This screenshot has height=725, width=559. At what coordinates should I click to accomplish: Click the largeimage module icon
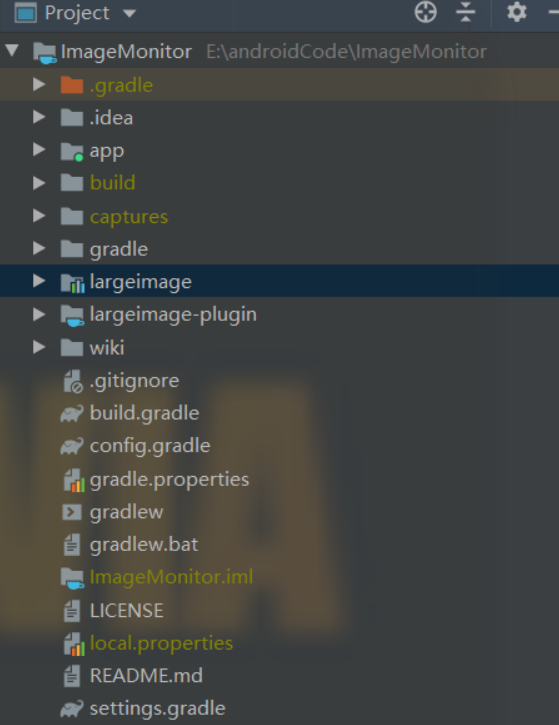tap(73, 282)
